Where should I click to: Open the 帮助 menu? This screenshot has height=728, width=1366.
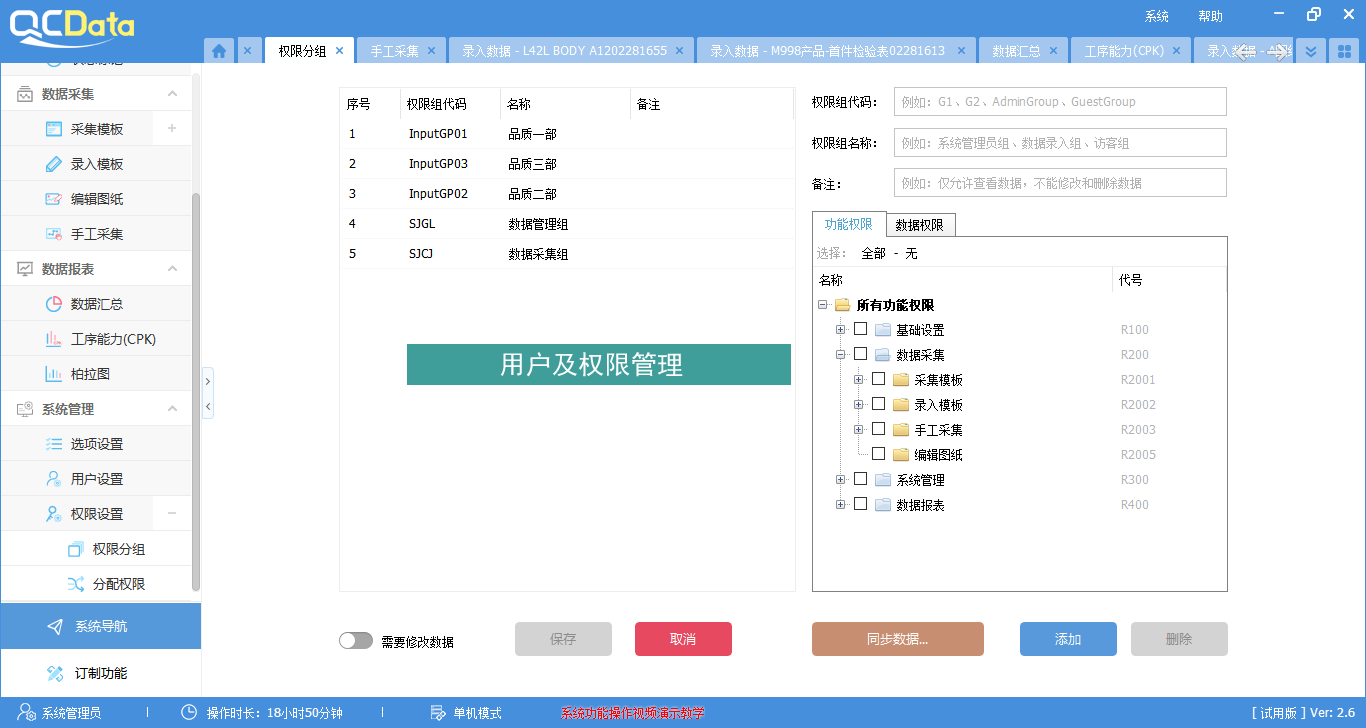pyautogui.click(x=1208, y=16)
